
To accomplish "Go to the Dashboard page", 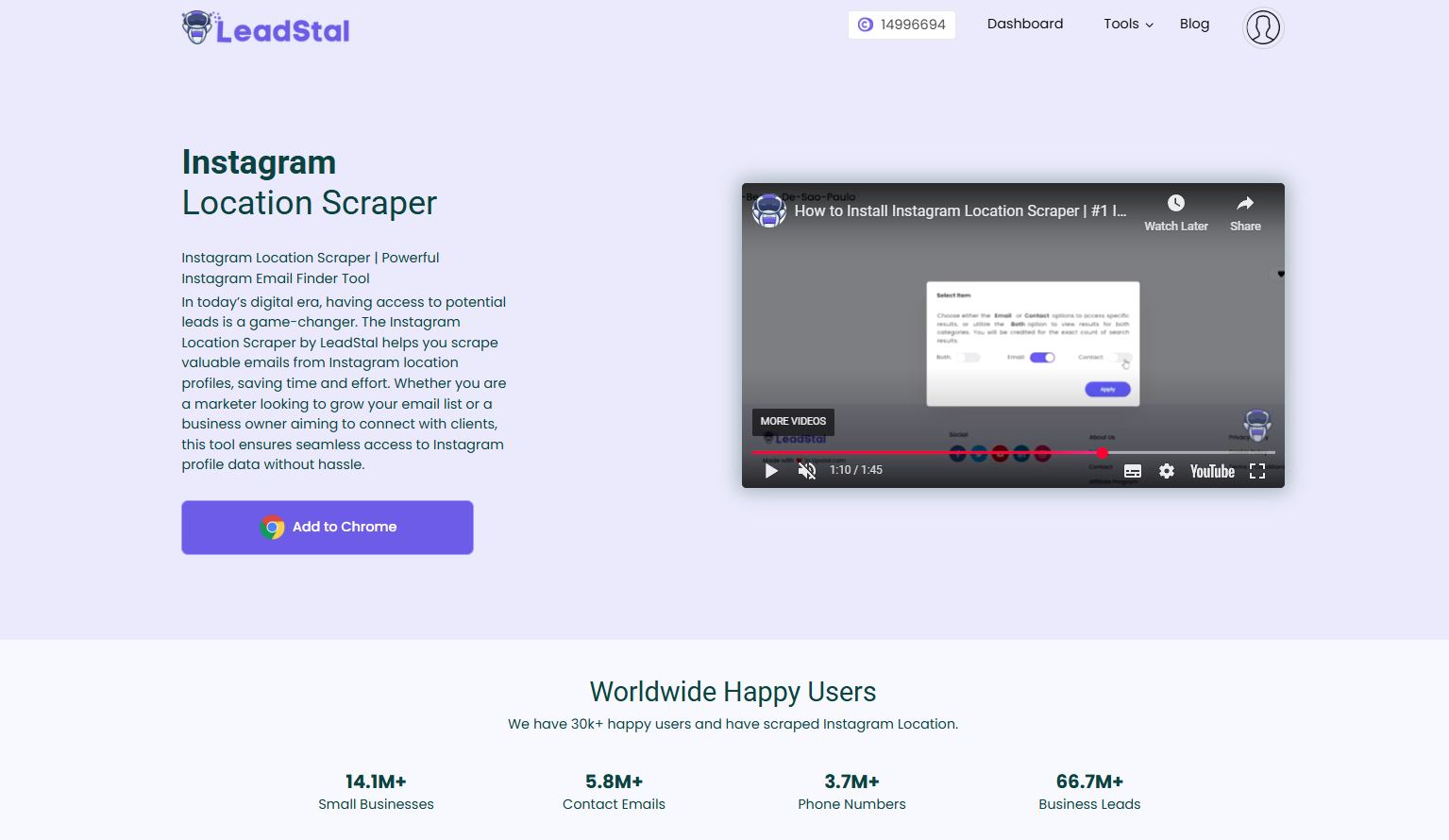I will tap(1024, 25).
